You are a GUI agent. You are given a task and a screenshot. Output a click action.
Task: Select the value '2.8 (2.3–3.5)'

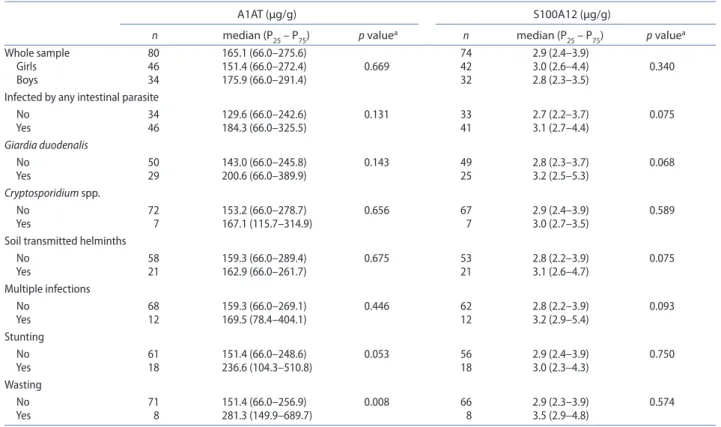[x=561, y=80]
